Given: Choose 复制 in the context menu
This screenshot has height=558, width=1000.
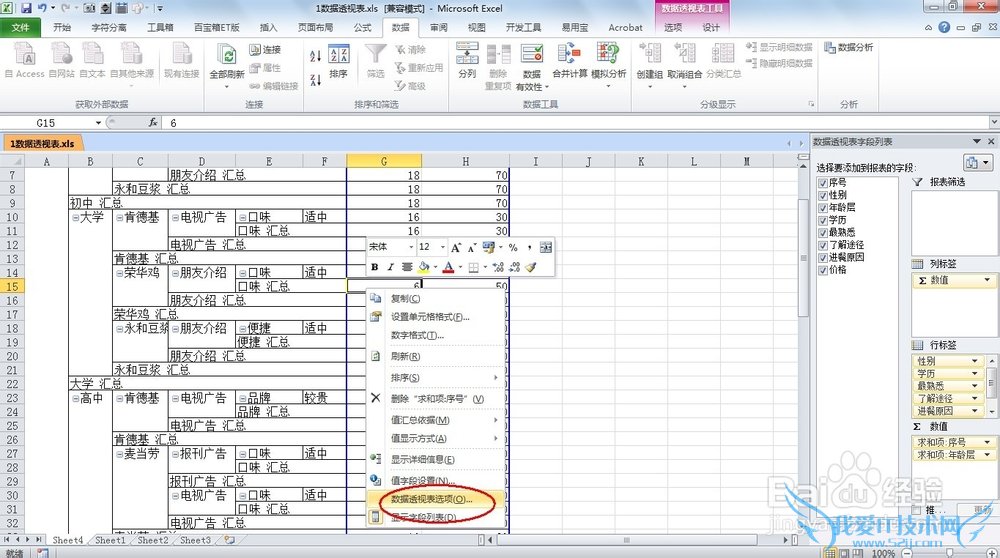Looking at the screenshot, I should coord(405,298).
